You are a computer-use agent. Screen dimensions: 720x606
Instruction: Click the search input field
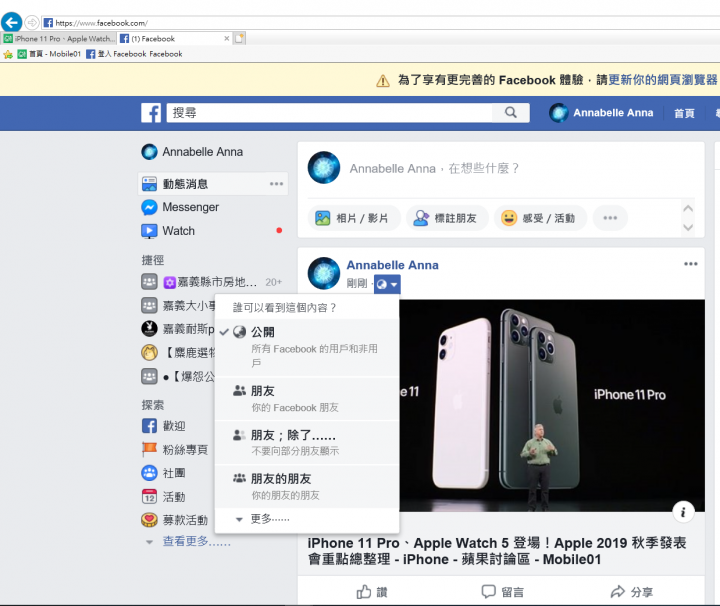(x=329, y=113)
